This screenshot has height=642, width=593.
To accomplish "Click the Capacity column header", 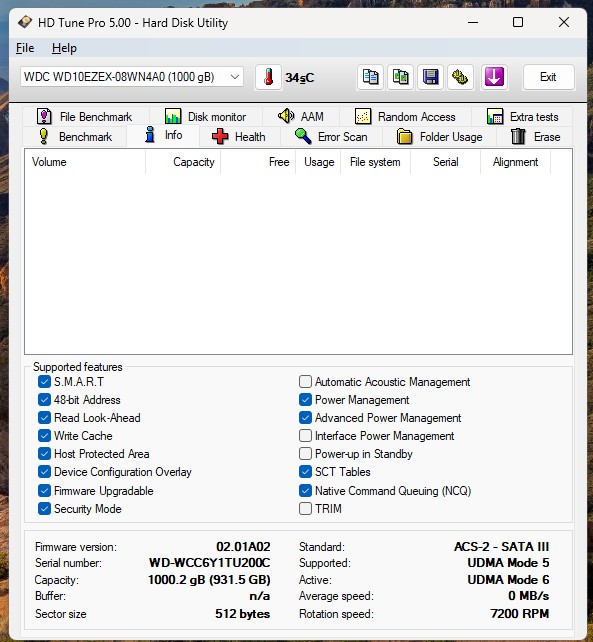I will [x=183, y=162].
